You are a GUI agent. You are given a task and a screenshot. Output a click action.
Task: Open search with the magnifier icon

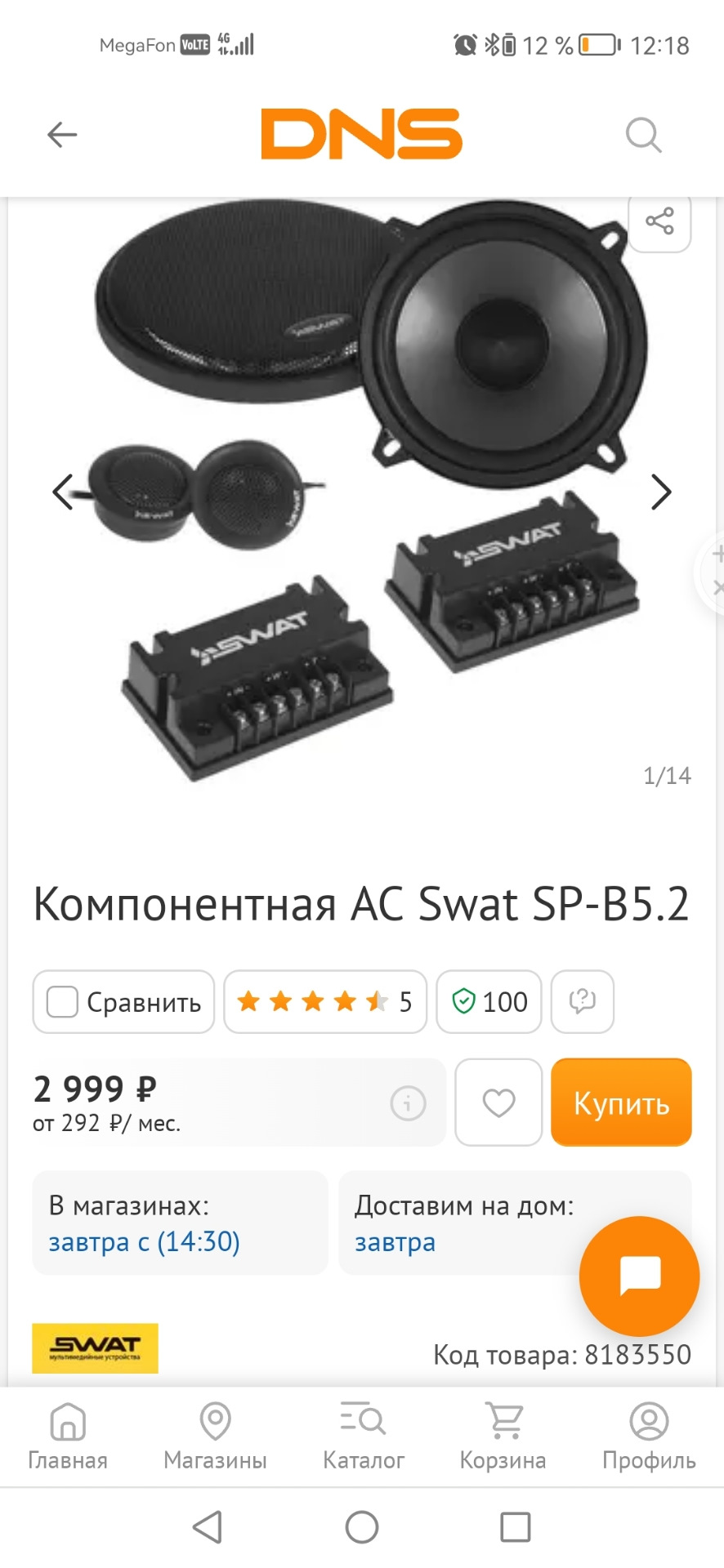pyautogui.click(x=644, y=135)
